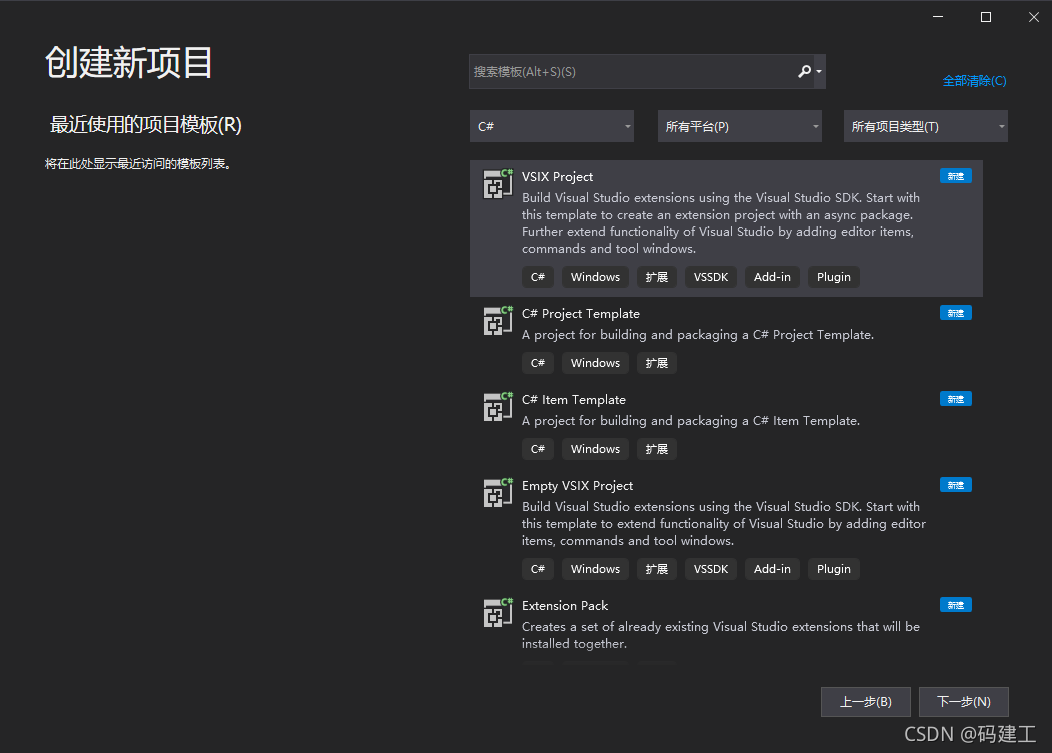The image size is (1052, 753).
Task: Click the Plugin tag under VSIX Project
Action: click(x=833, y=277)
